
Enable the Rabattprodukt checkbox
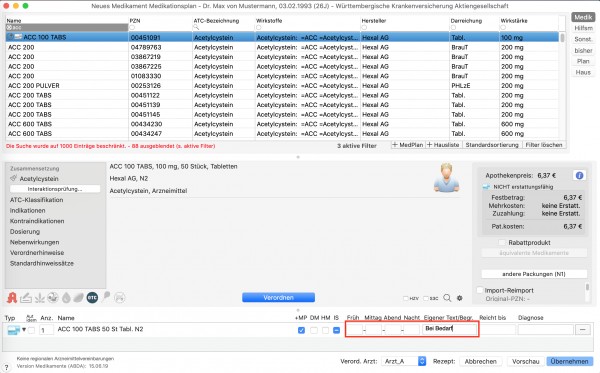(502, 243)
